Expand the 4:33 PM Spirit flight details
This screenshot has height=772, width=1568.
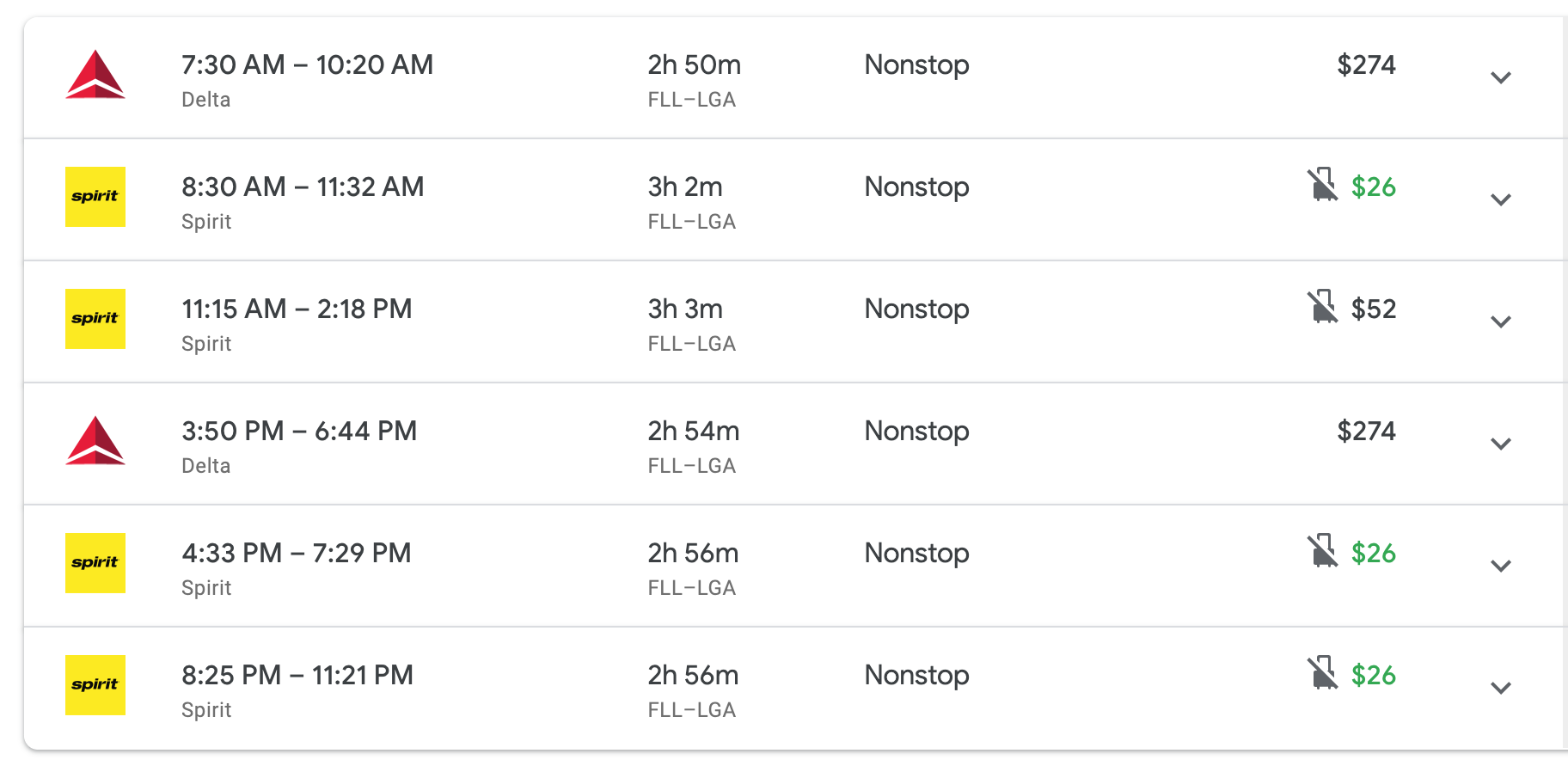1501,567
